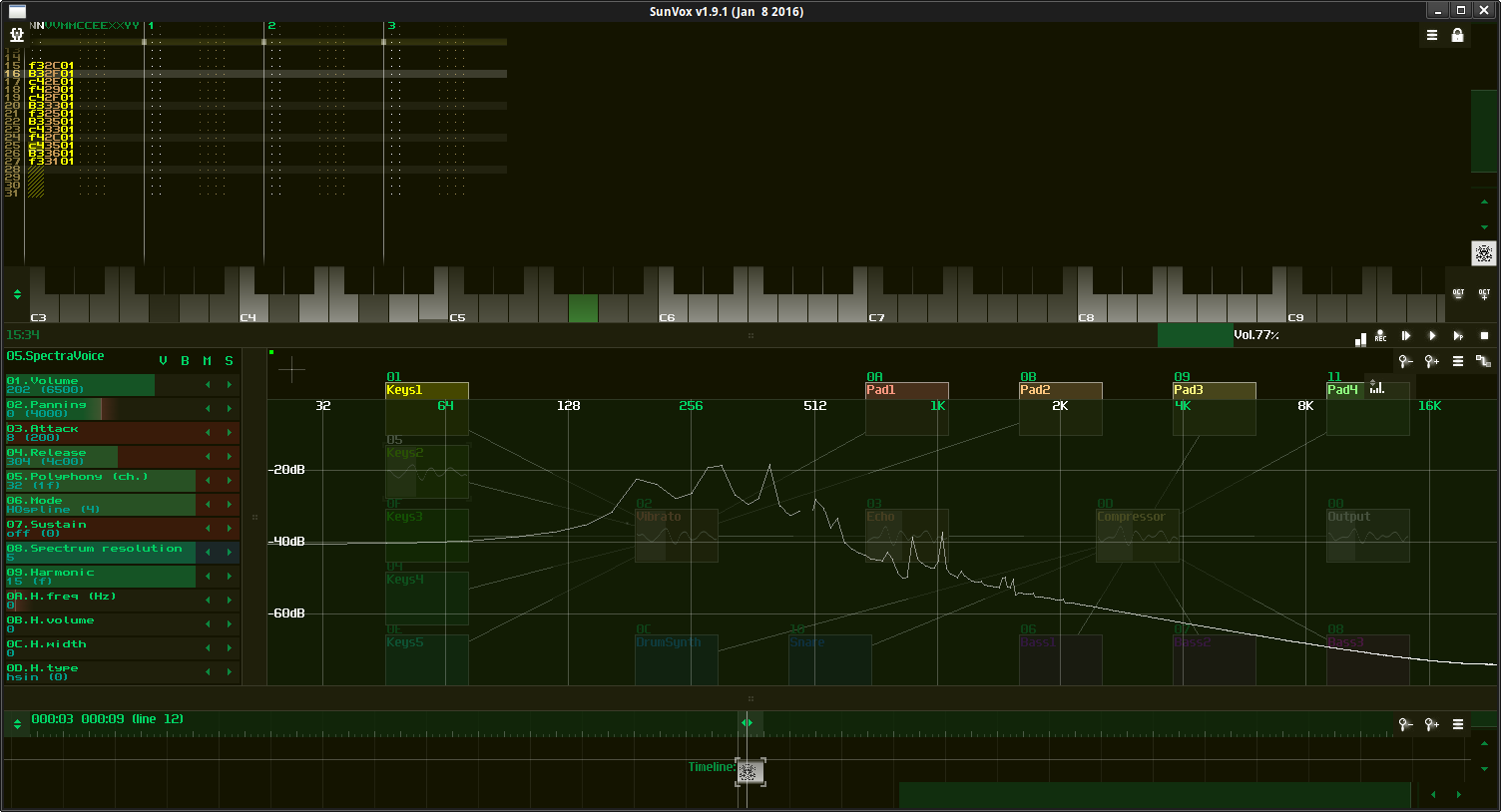Viewport: 1501px width, 812px height.
Task: Open the SunVox main menu icon
Action: click(16, 34)
